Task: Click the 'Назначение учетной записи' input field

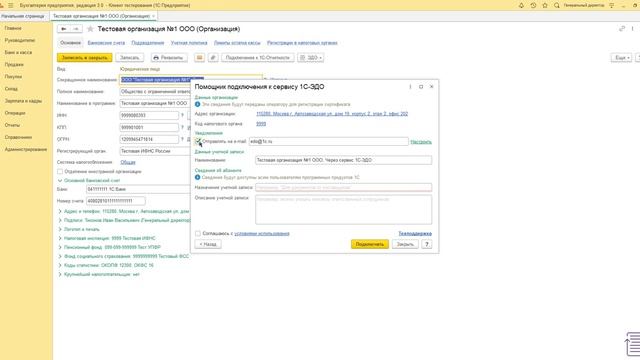Action: point(344,188)
